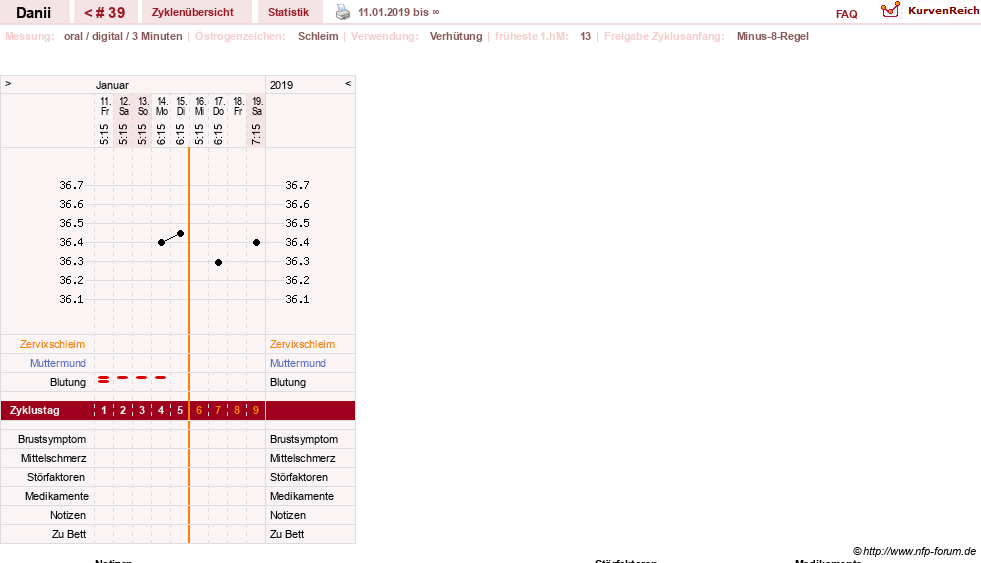The height and width of the screenshot is (563, 981).
Task: Click the 'Januar' month label
Action: click(x=112, y=85)
